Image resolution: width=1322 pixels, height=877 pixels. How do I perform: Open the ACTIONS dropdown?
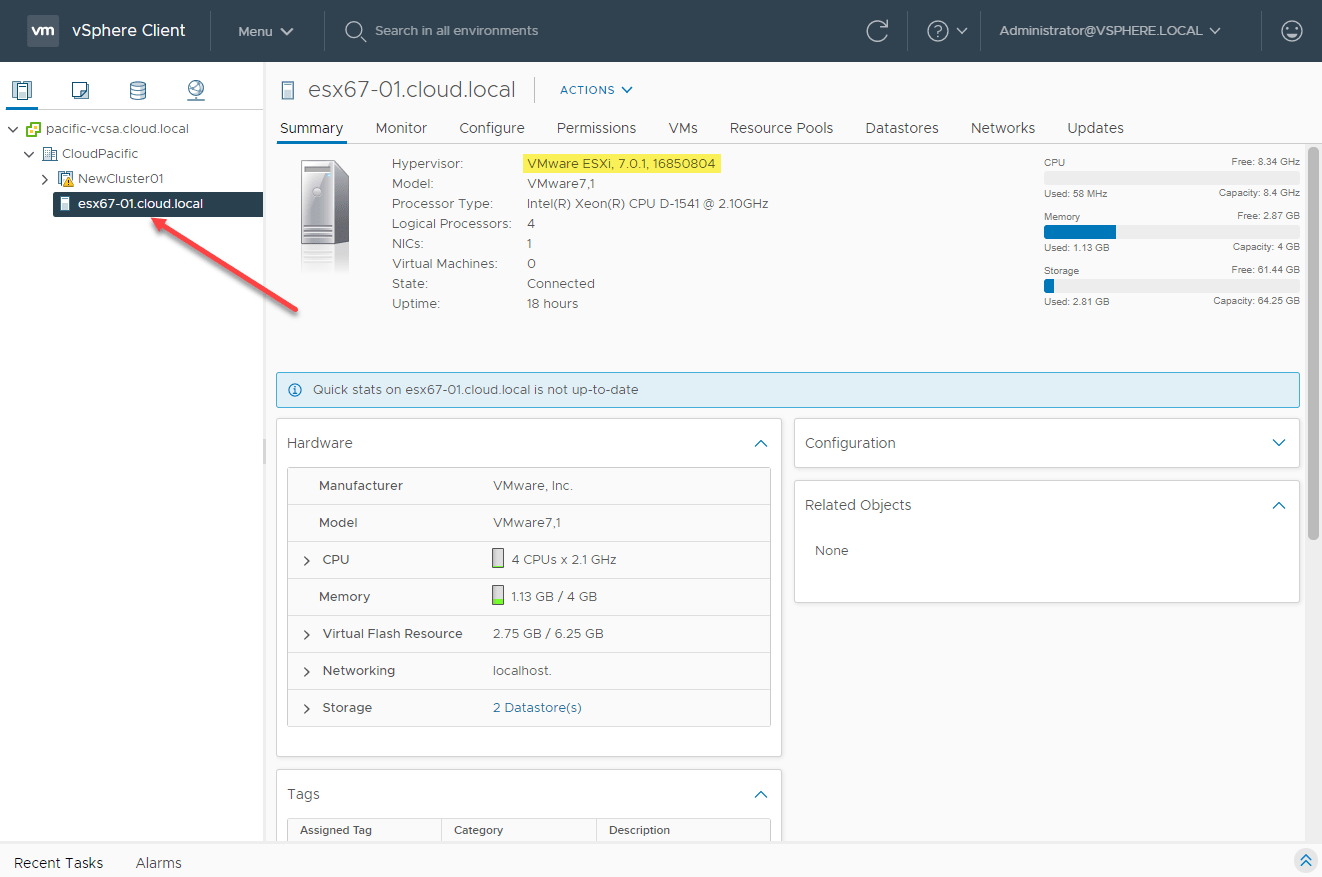pyautogui.click(x=596, y=90)
